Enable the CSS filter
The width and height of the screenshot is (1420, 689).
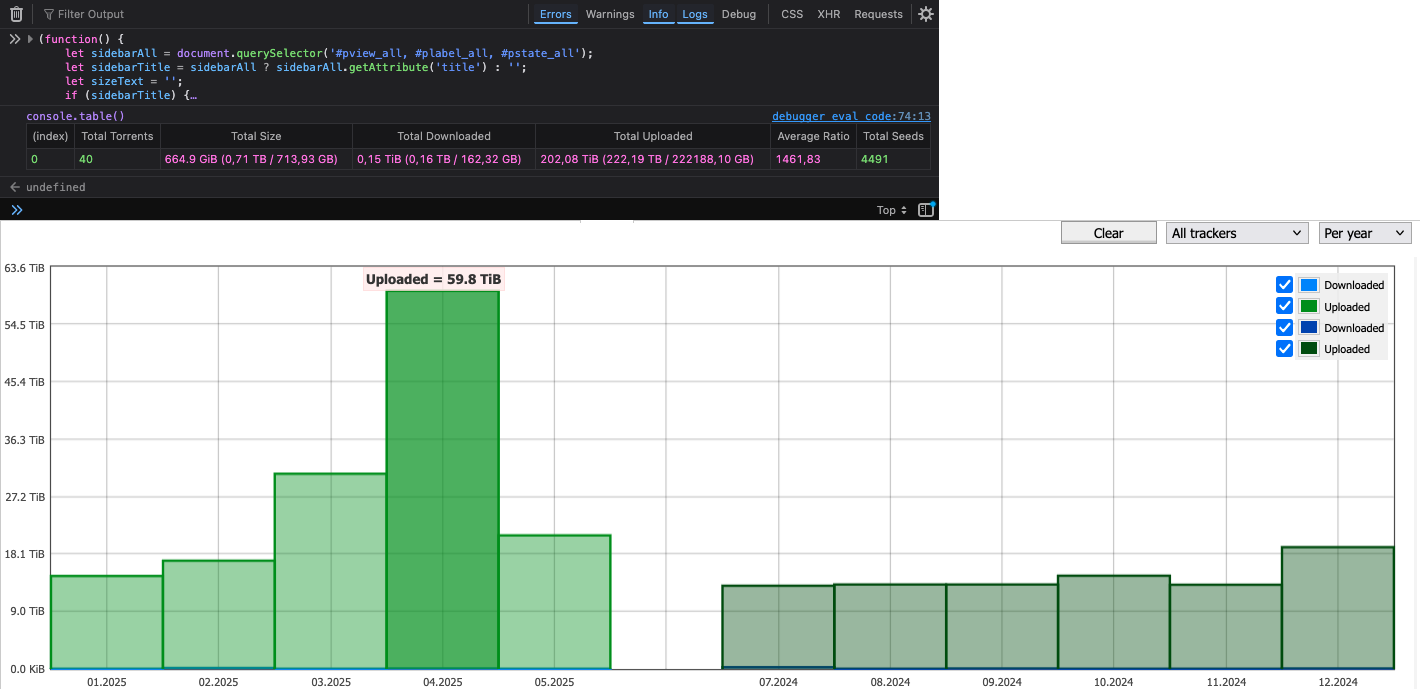[792, 14]
